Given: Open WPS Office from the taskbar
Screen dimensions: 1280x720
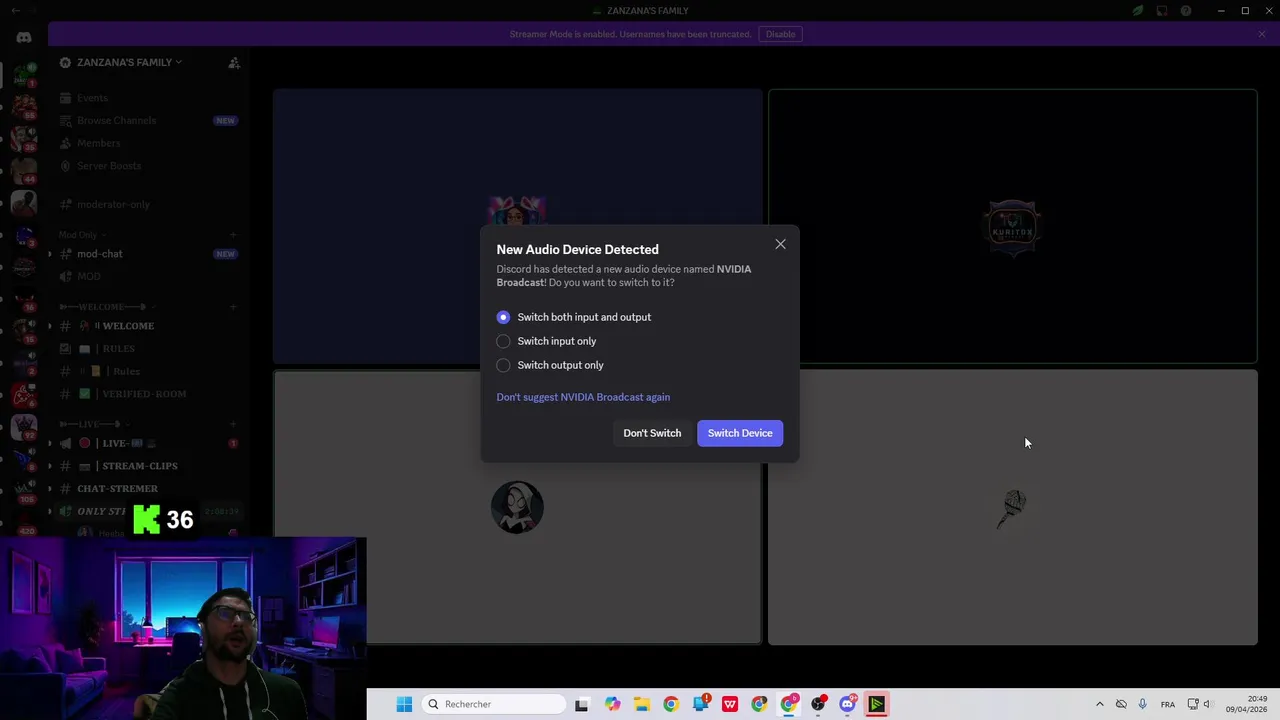Looking at the screenshot, I should click(x=730, y=704).
